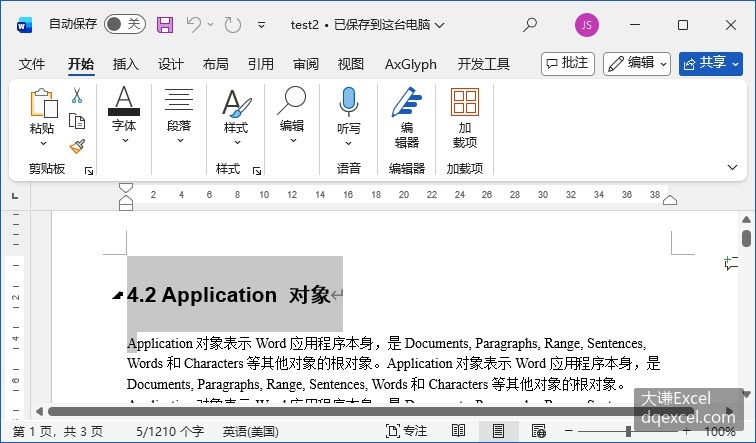Image resolution: width=756 pixels, height=443 pixels.
Task: Customize the Quick Access Toolbar dropdown
Action: pyautogui.click(x=261, y=25)
